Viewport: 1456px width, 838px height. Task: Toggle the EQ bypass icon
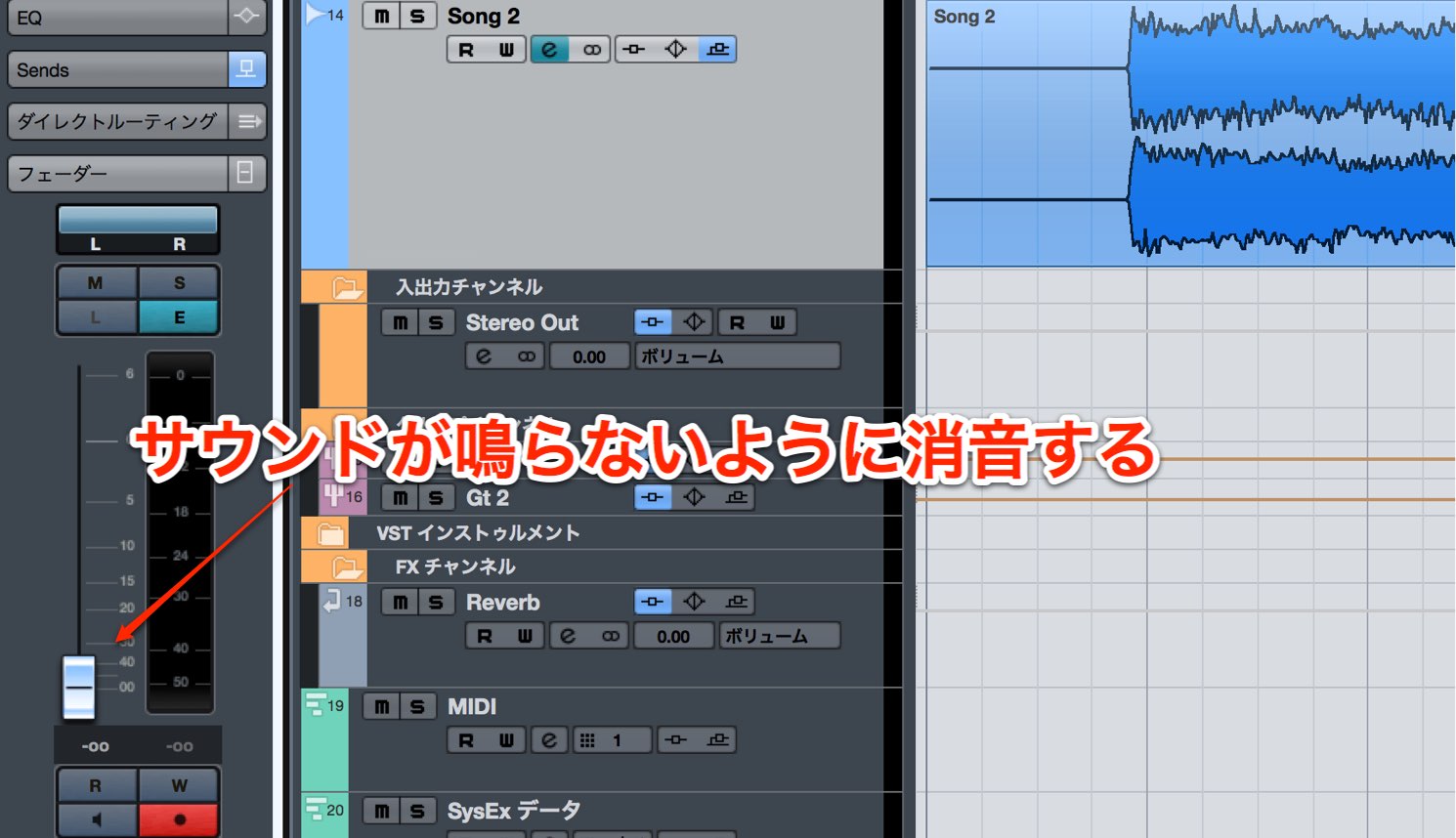click(246, 17)
